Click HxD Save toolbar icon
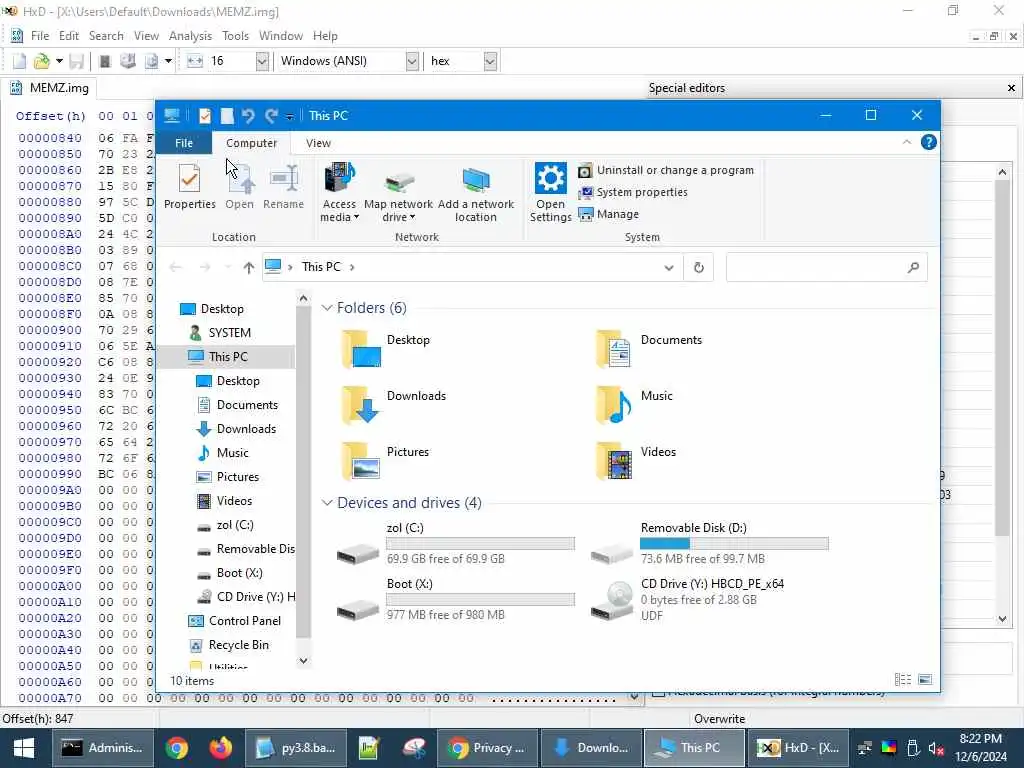The image size is (1024, 768). pyautogui.click(x=76, y=61)
